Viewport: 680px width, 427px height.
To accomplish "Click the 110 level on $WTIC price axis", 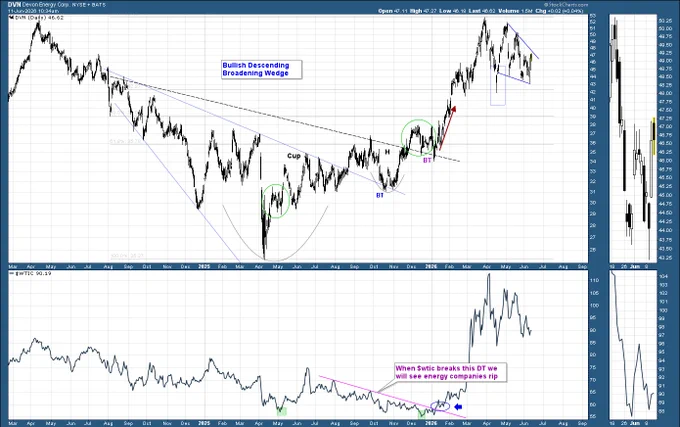I will point(595,280).
